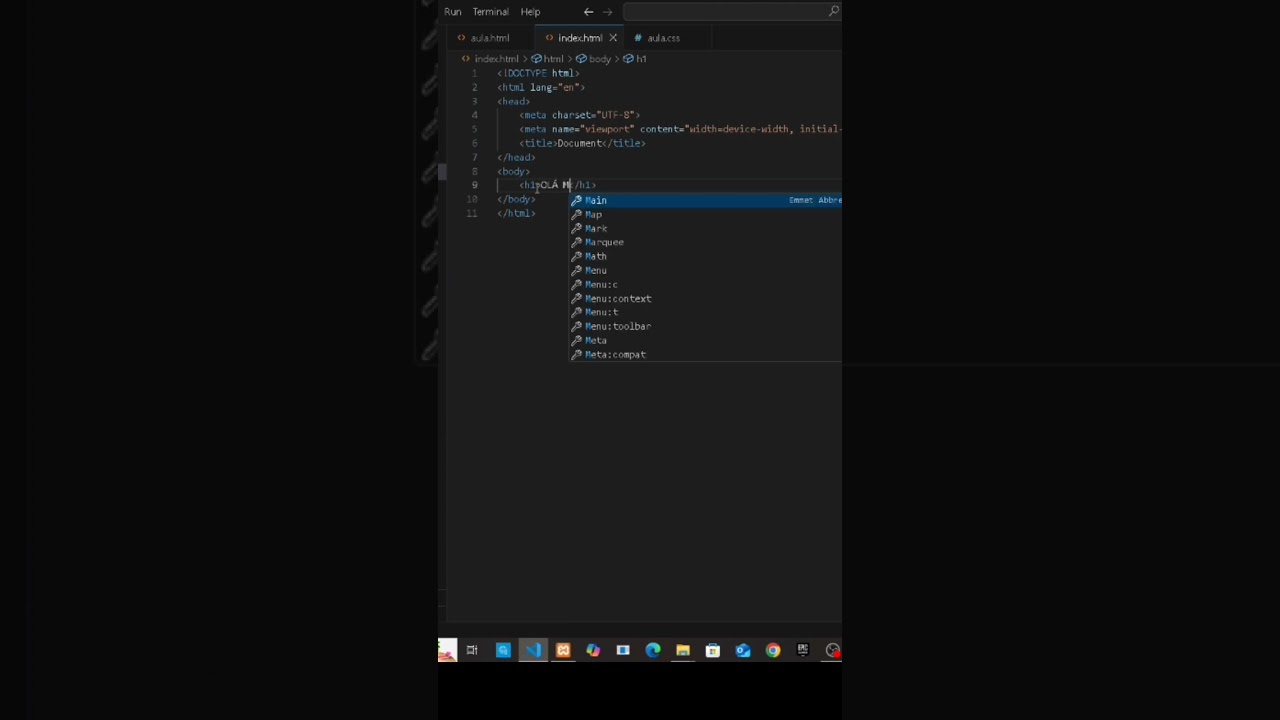This screenshot has width=1280, height=720.
Task: Click the DOCTYPE html line of code
Action: (538, 73)
